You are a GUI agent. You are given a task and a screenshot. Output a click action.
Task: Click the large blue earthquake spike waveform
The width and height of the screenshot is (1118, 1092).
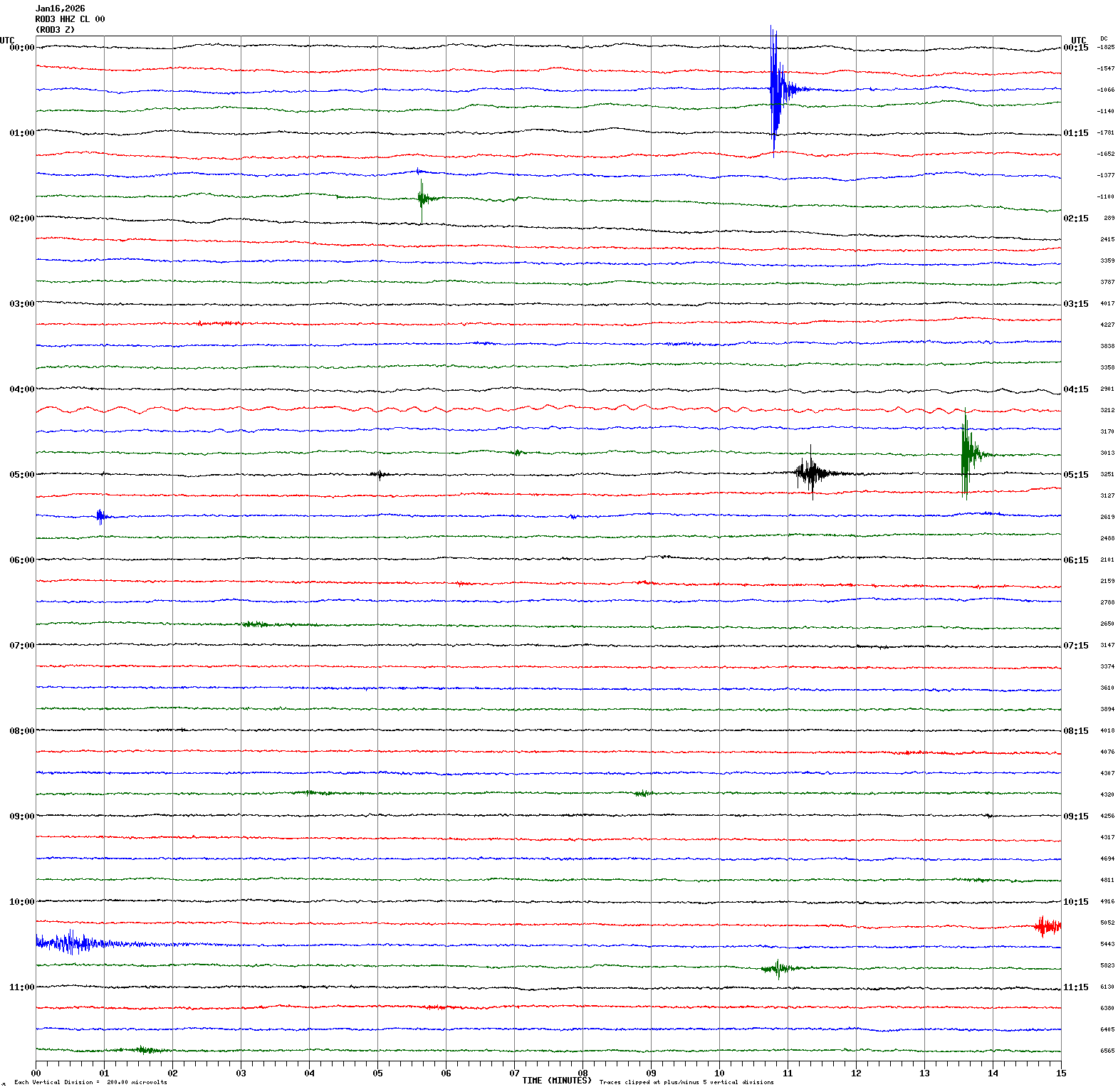[x=775, y=90]
